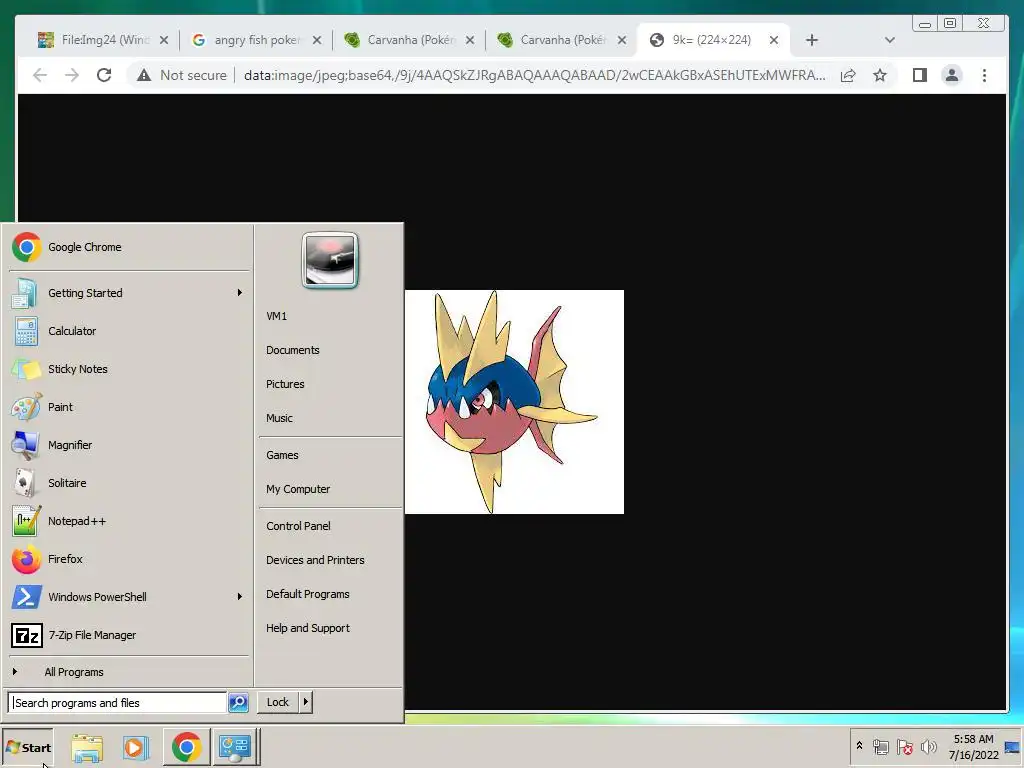Switch to the second Carvanha tab
This screenshot has height=768, width=1024.
coord(562,40)
